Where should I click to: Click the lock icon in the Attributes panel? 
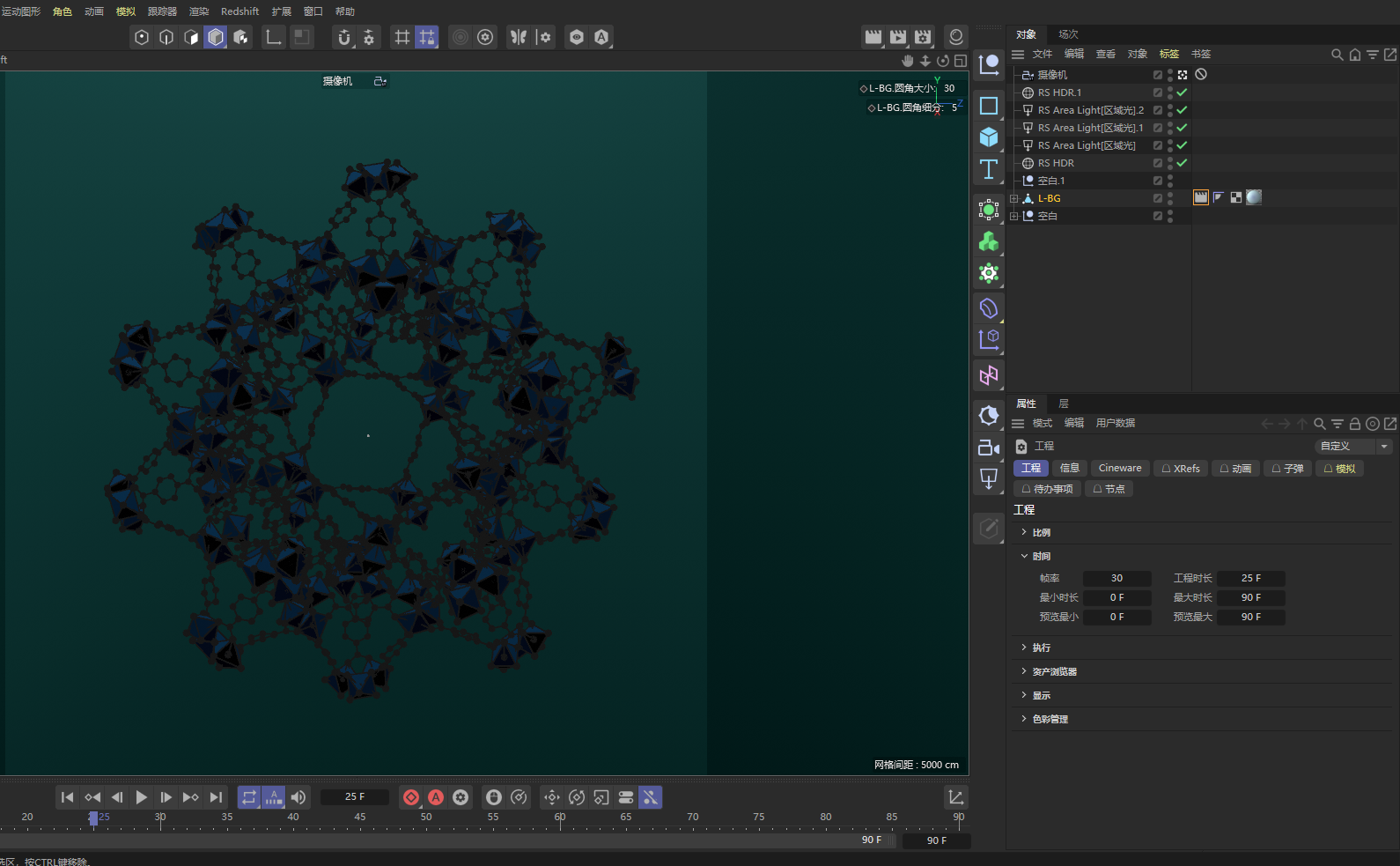point(1355,424)
